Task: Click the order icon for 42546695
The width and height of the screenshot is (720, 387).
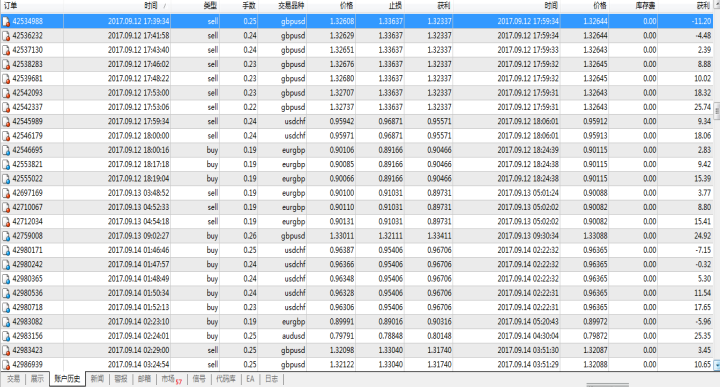Action: pyautogui.click(x=6, y=151)
